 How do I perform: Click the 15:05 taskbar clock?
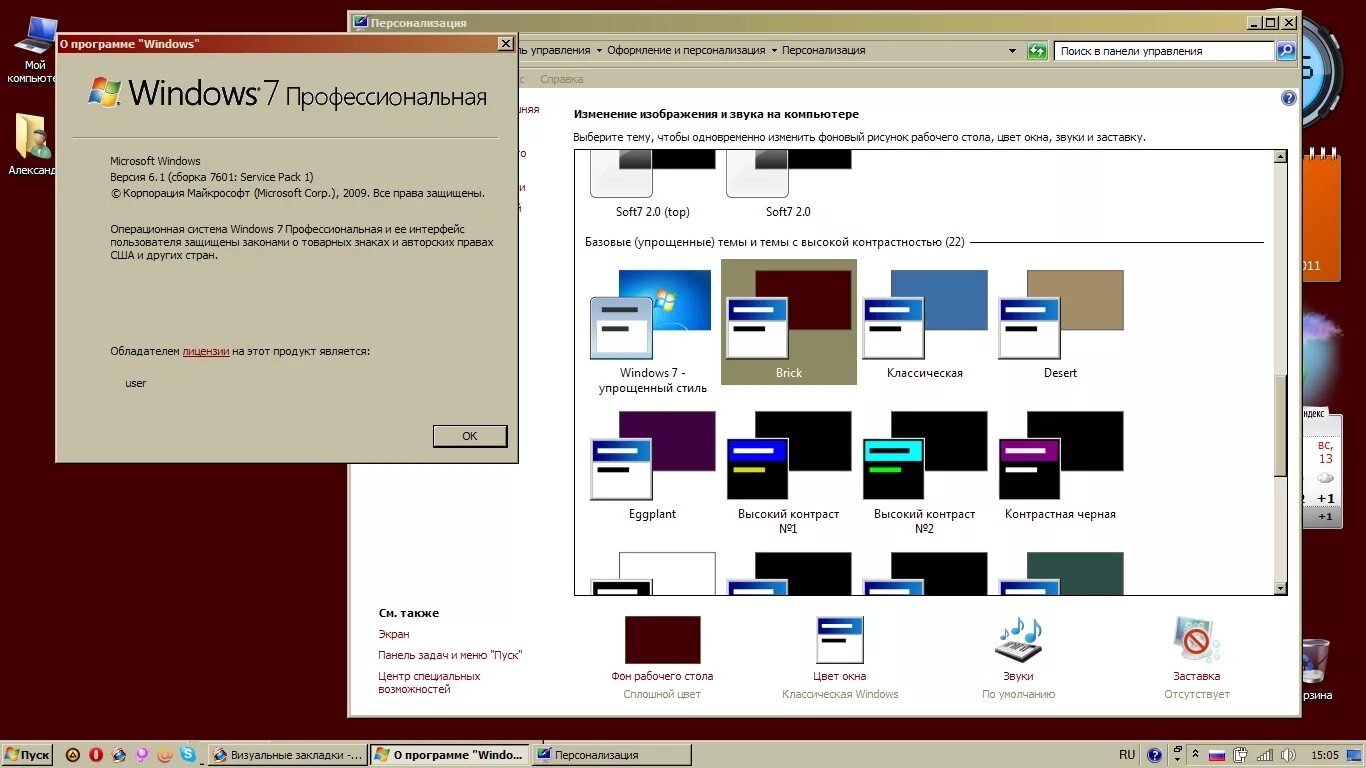pos(1325,755)
